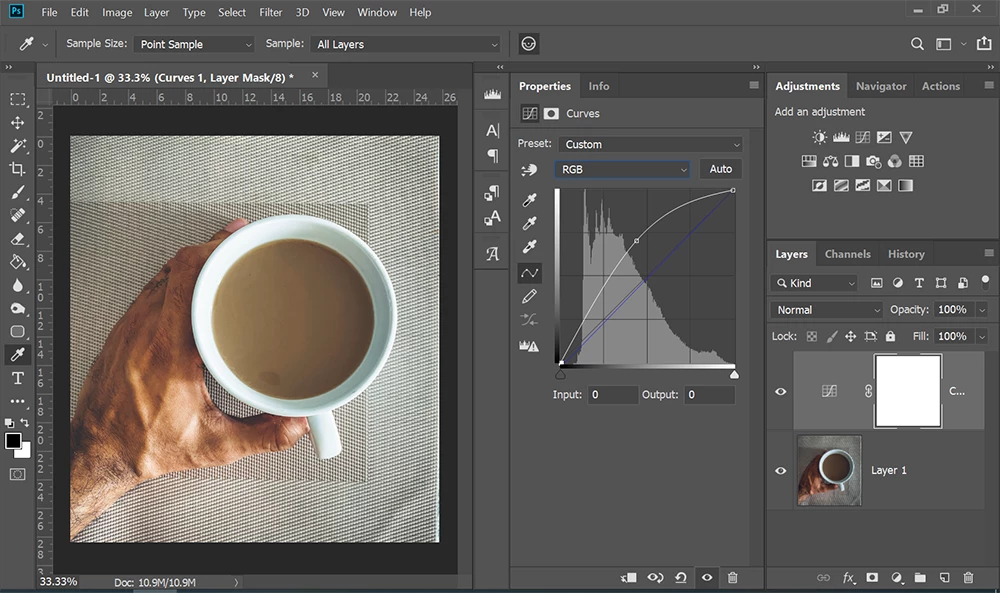The image size is (1000, 593).
Task: Click the black point slider under histogram
Action: click(x=560, y=374)
